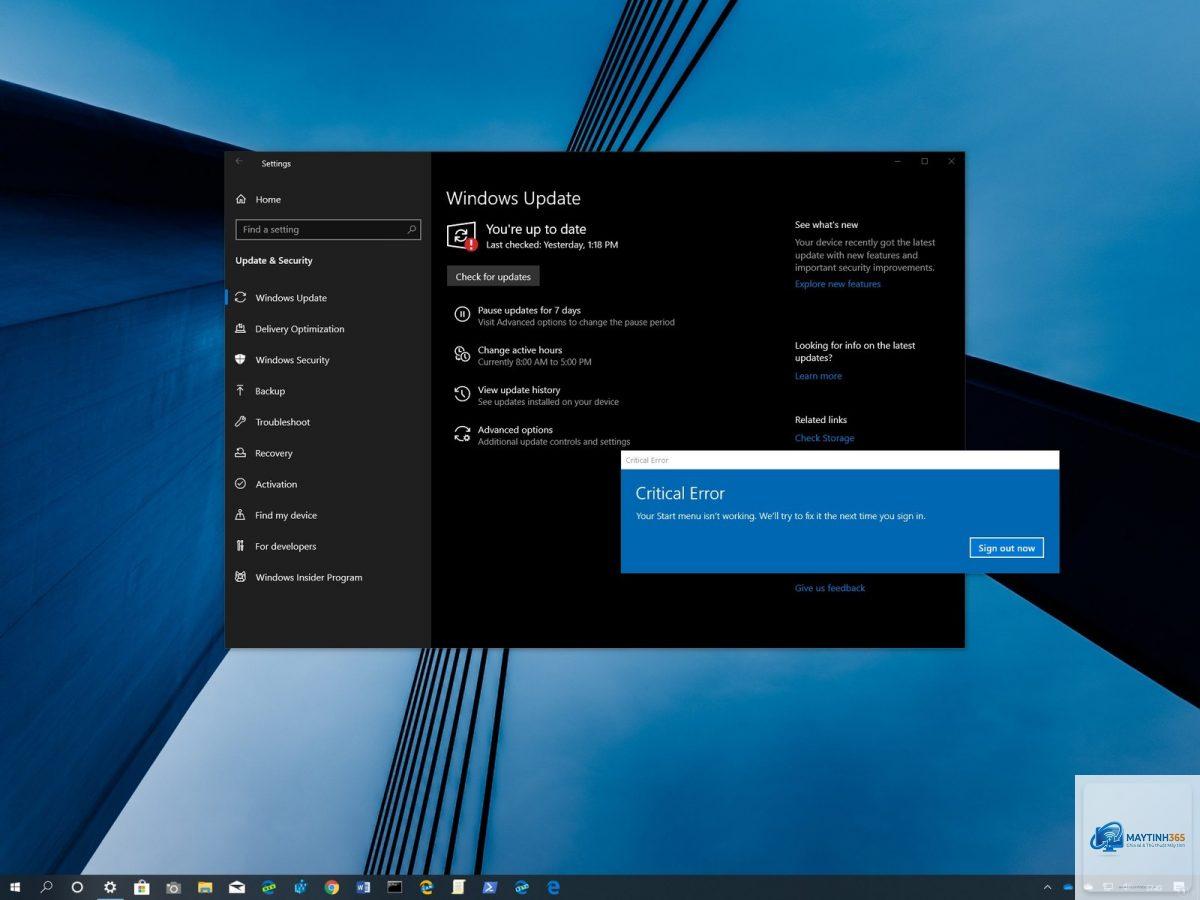This screenshot has width=1200, height=900.
Task: Click the Windows Update status icon with red alert
Action: pyautogui.click(x=461, y=237)
